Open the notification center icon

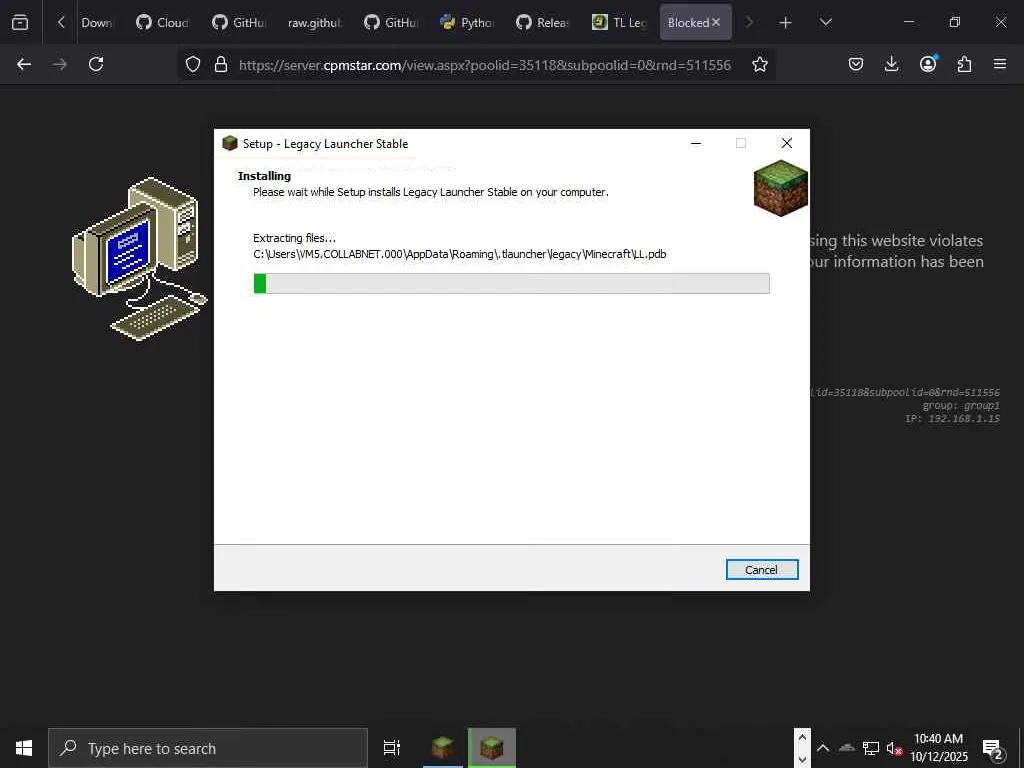coord(993,748)
